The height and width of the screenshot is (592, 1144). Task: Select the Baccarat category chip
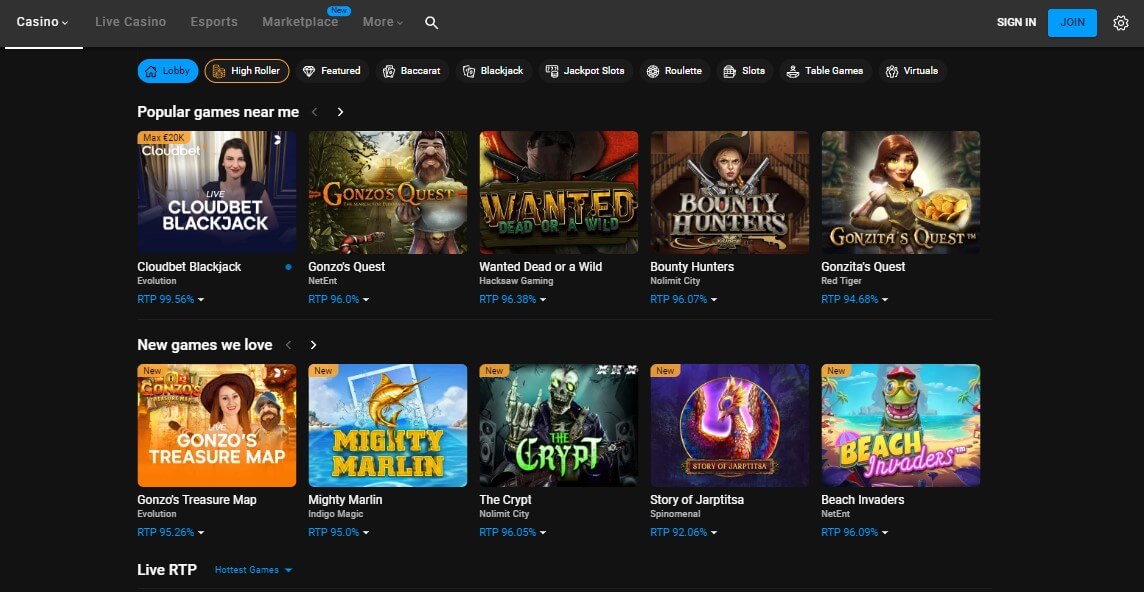(x=412, y=71)
